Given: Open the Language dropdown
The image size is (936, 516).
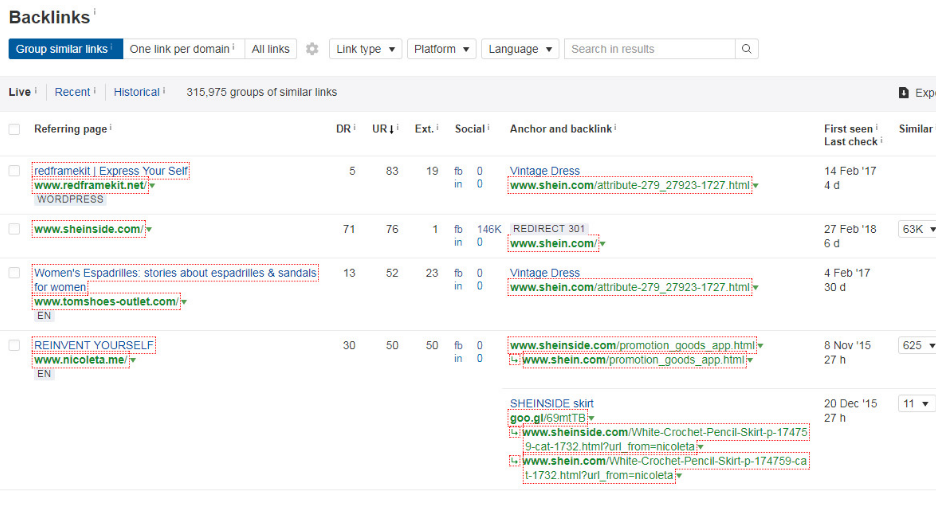Looking at the screenshot, I should [520, 49].
